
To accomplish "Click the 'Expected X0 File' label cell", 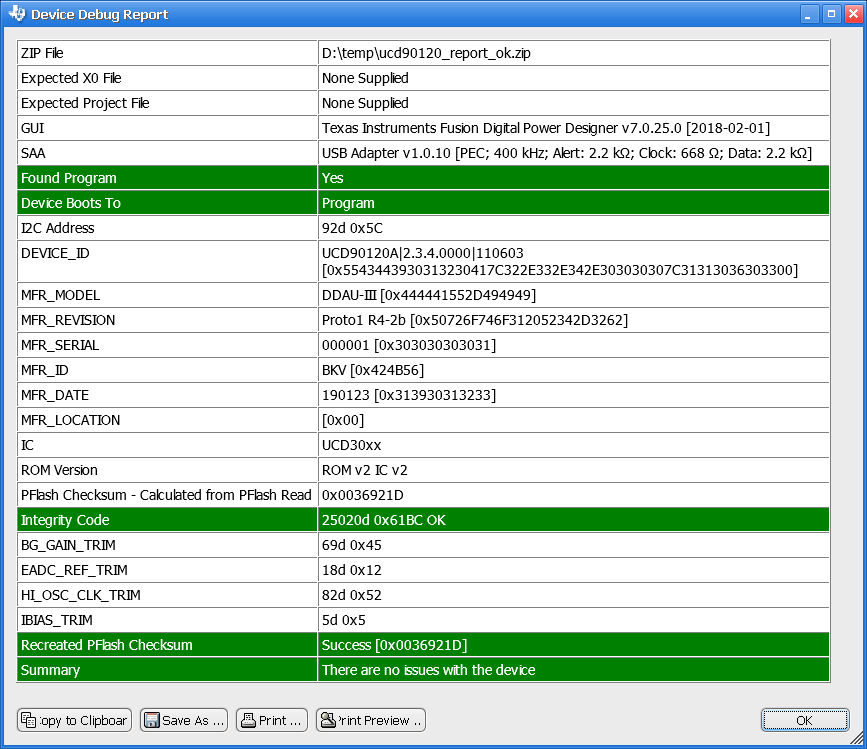I will [167, 78].
